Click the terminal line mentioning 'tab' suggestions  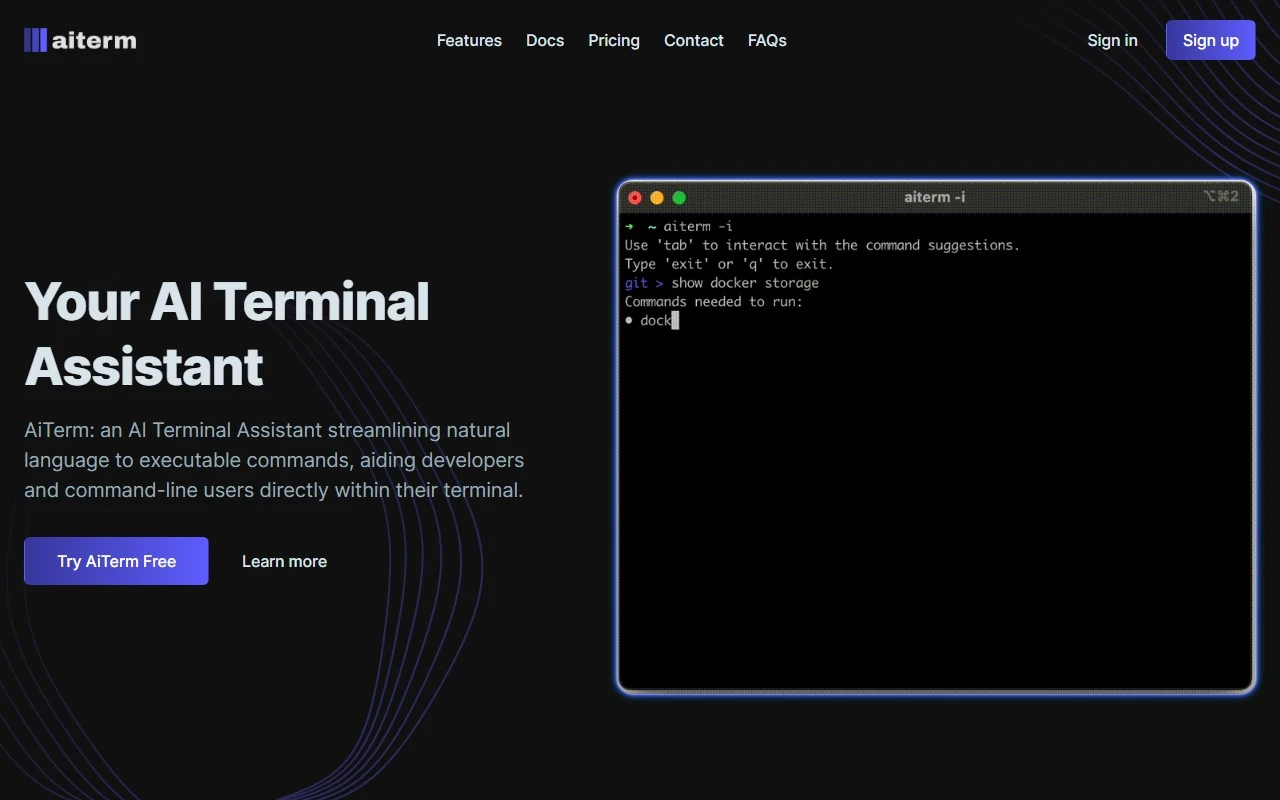click(822, 245)
